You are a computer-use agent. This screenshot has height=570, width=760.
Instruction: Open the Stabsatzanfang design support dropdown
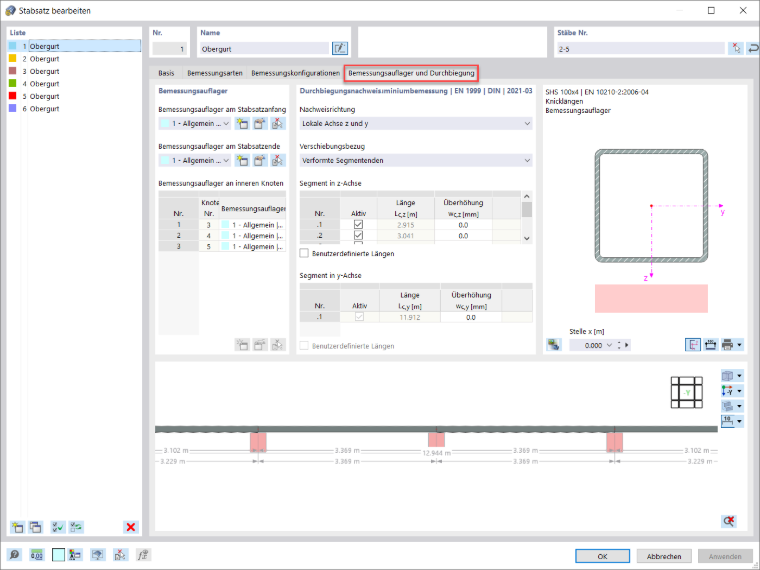click(x=226, y=124)
